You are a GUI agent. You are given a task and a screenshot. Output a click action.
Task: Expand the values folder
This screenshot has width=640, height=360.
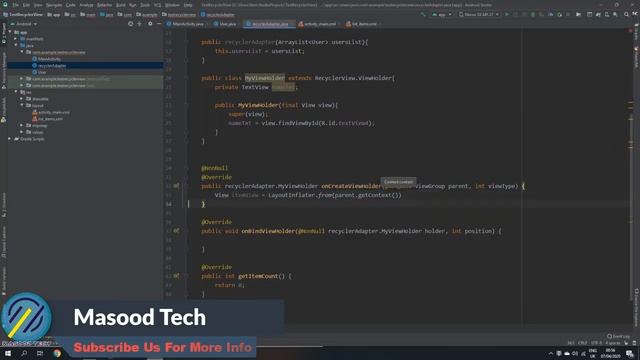[22, 132]
